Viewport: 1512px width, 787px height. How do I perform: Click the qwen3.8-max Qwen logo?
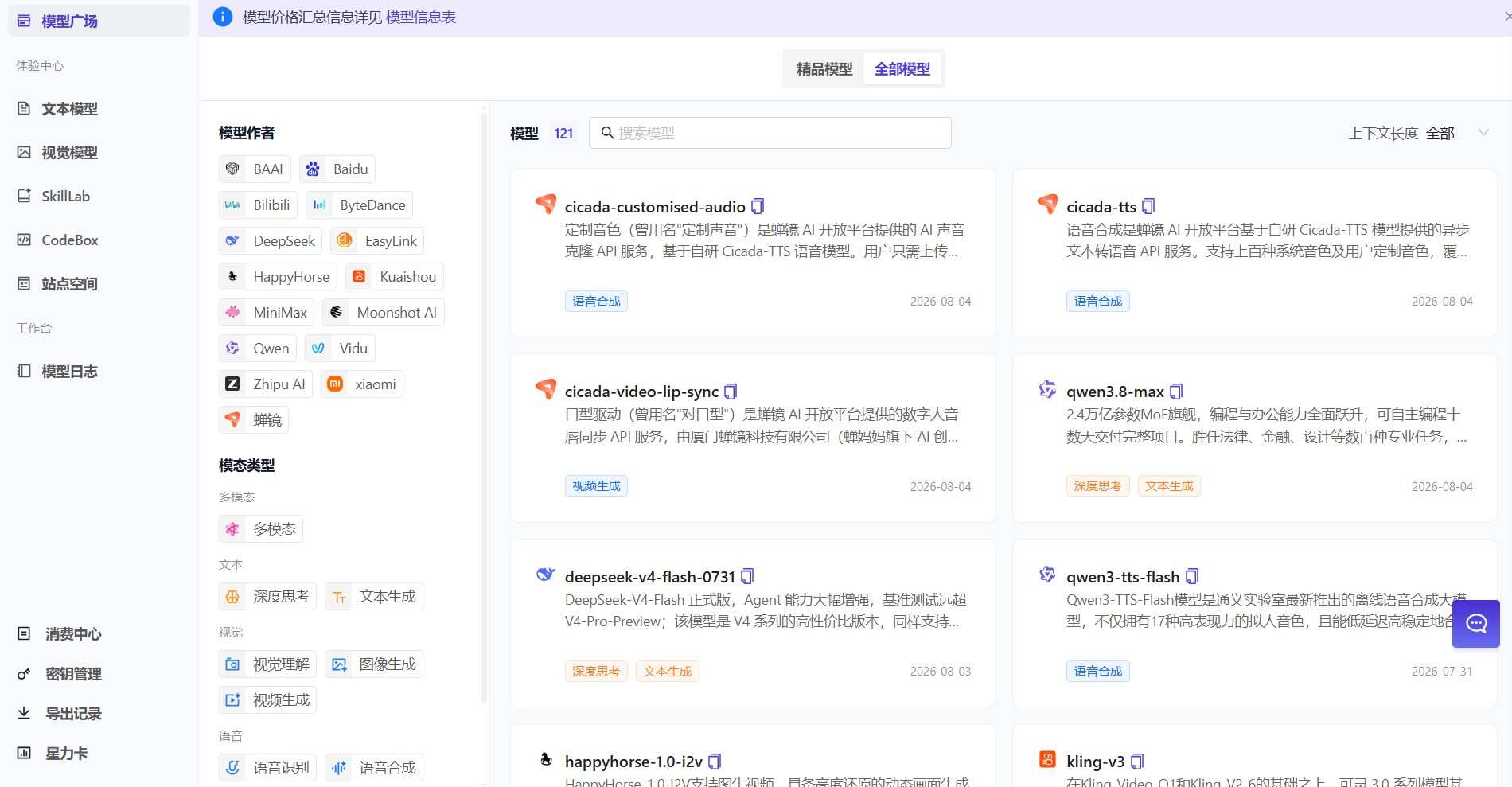click(x=1047, y=389)
